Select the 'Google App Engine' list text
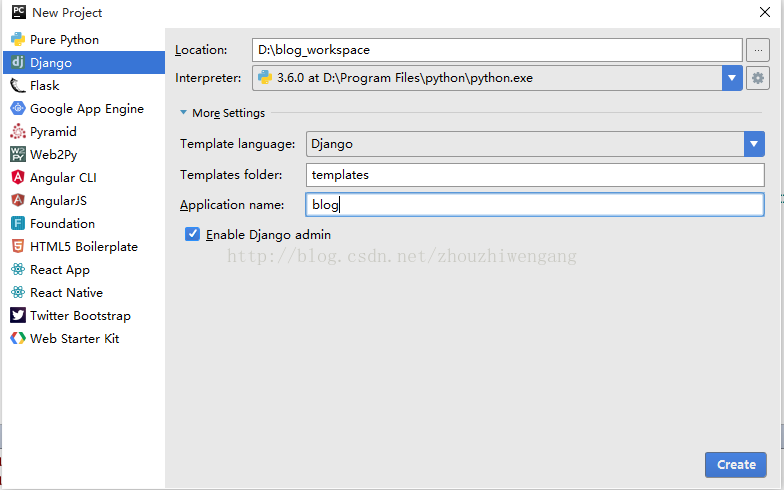 click(x=87, y=108)
